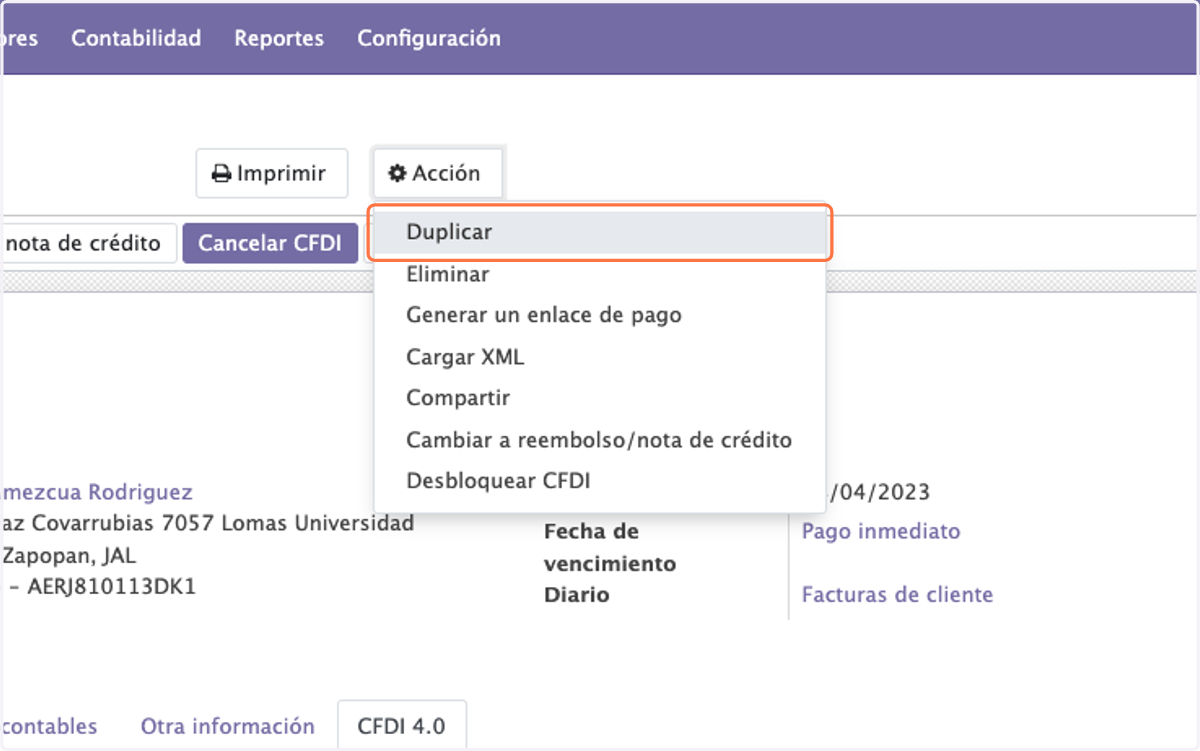Open the Amezcua Rodriguez customer link
Viewport: 1200px width, 751px height.
click(x=97, y=492)
